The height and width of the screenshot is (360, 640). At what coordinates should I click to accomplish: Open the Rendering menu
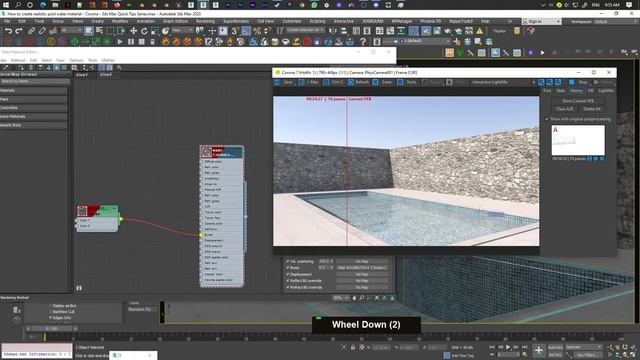tap(205, 21)
